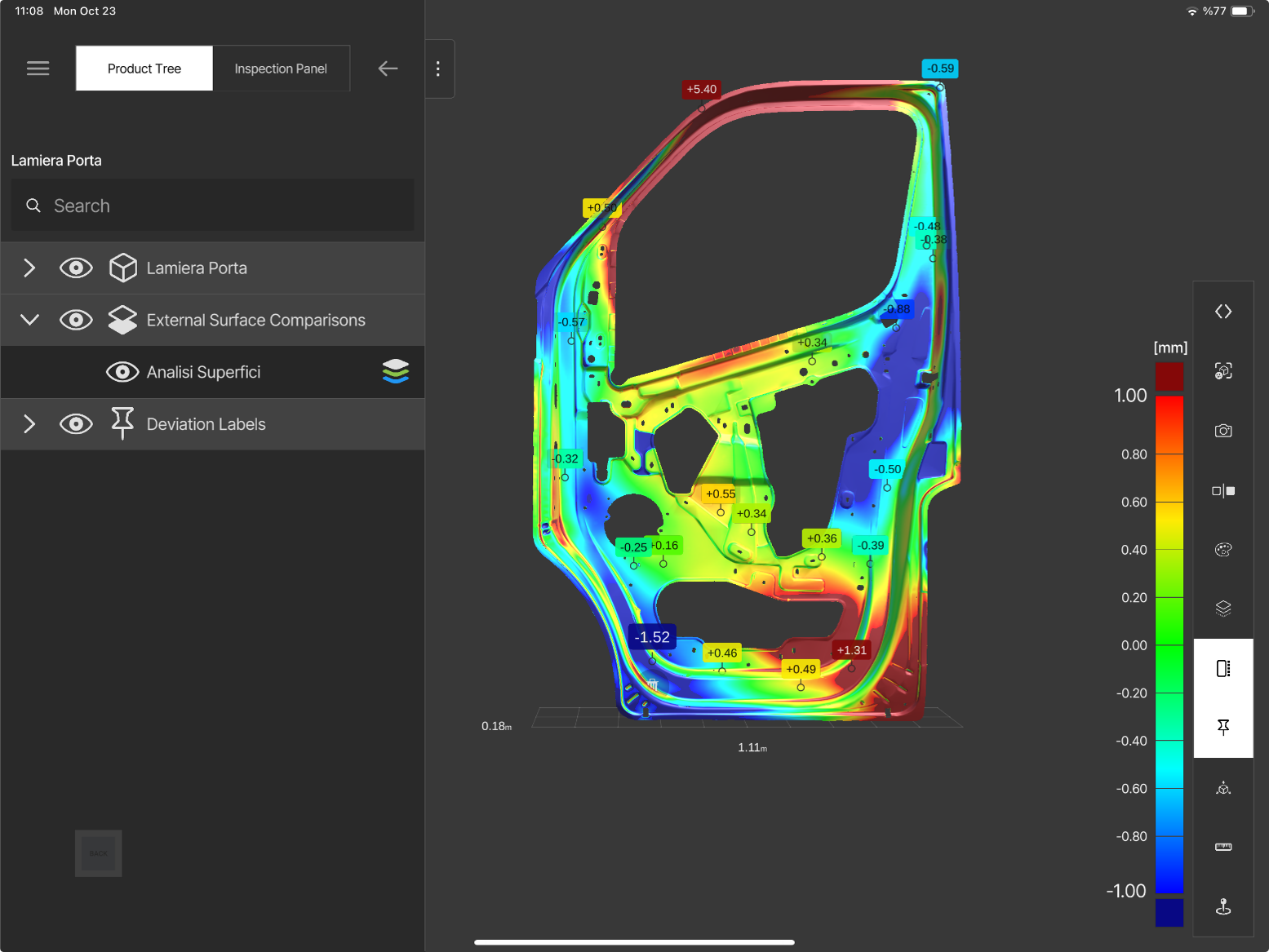Select the -0.39 deviation label
This screenshot has height=952, width=1269.
point(871,545)
